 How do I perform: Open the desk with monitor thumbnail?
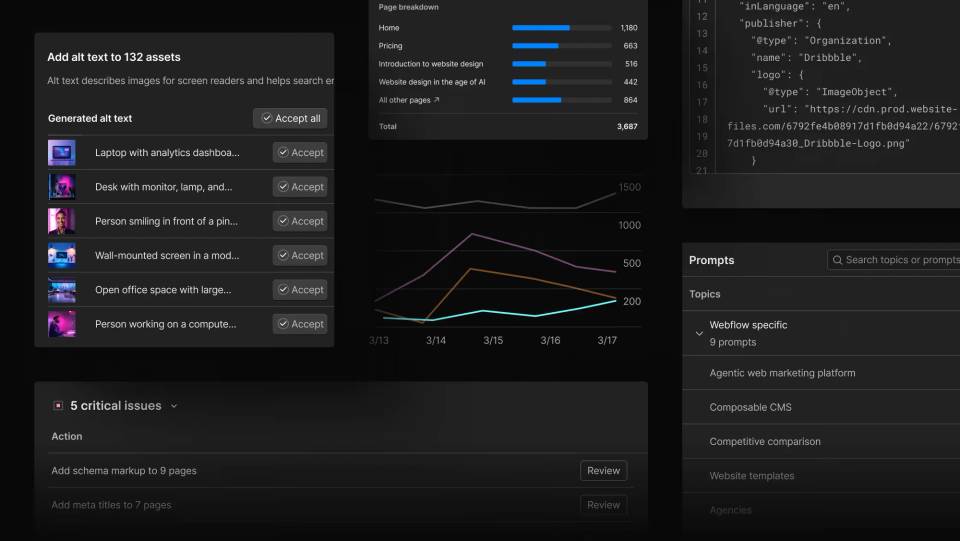pos(62,187)
